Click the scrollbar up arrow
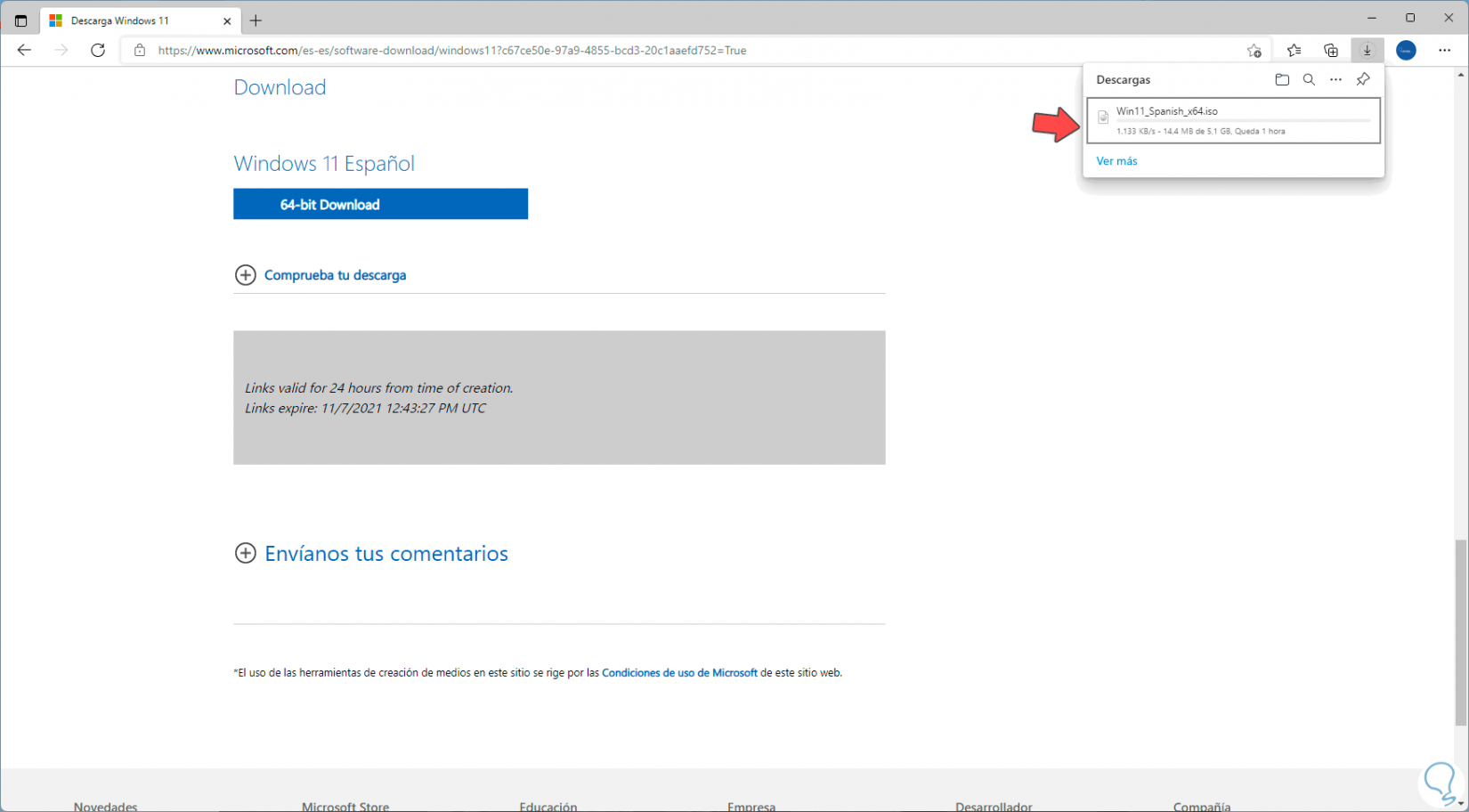The image size is (1469, 812). coord(1460,75)
